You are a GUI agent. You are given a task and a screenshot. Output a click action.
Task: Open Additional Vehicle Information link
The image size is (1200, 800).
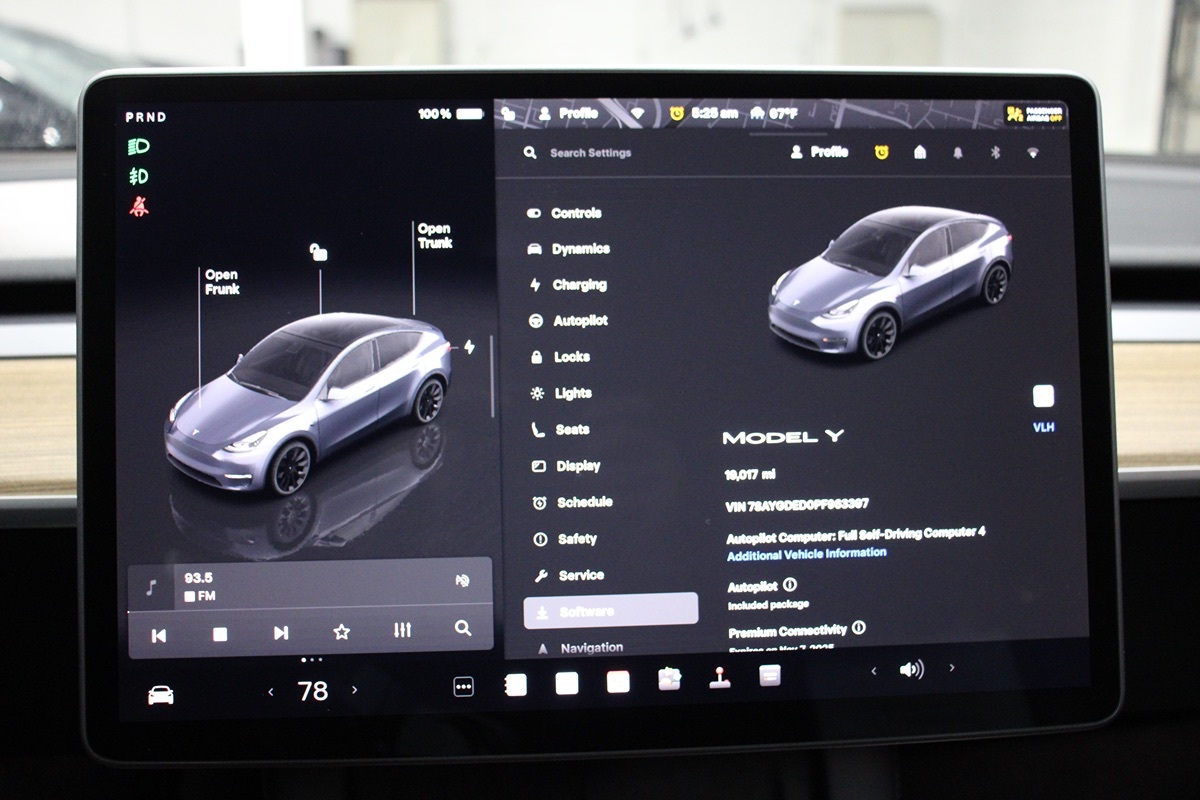(x=806, y=553)
